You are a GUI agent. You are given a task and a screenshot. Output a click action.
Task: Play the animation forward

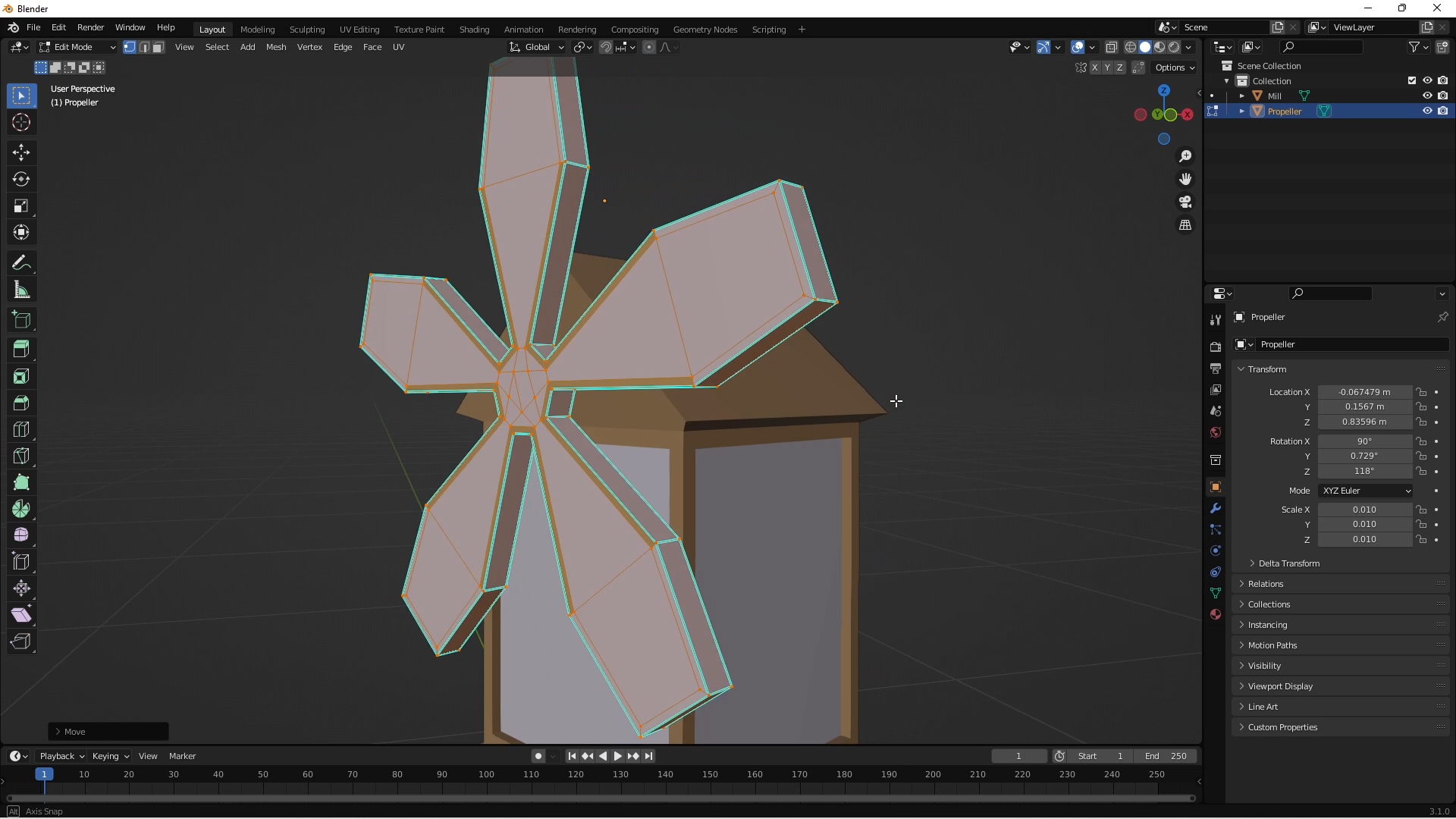click(x=617, y=756)
